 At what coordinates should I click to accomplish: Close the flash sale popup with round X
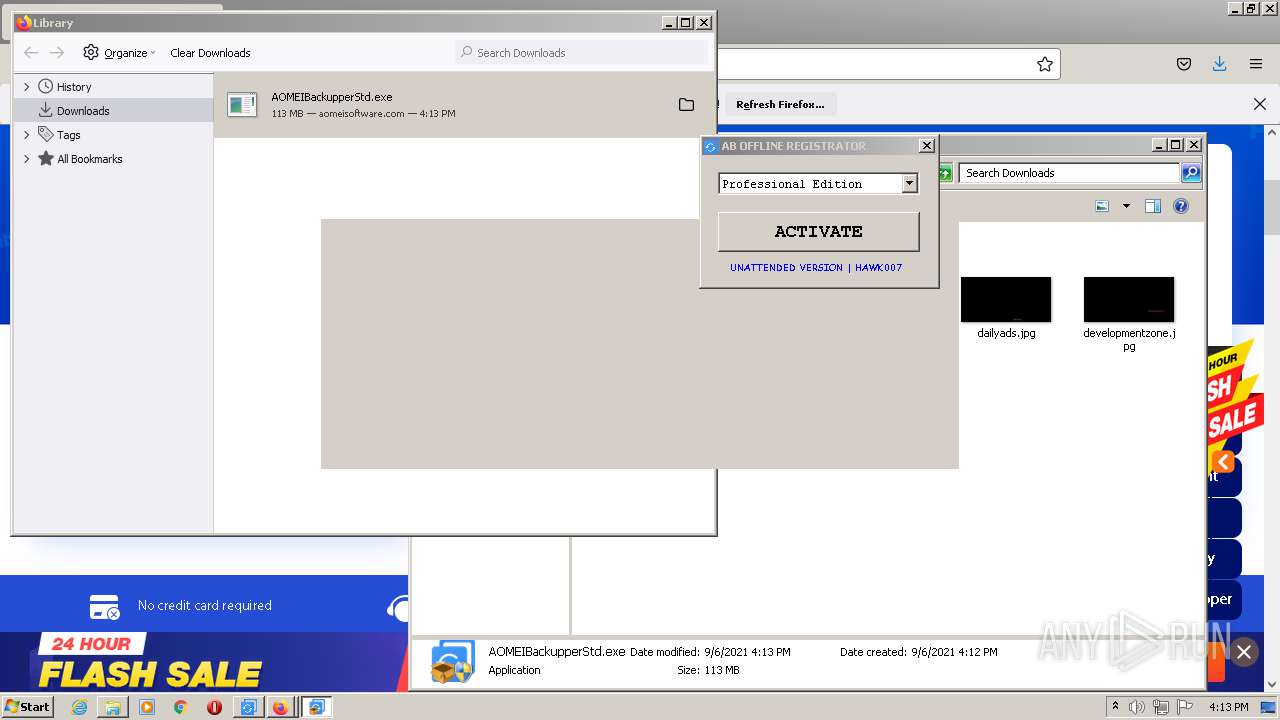tap(1244, 652)
